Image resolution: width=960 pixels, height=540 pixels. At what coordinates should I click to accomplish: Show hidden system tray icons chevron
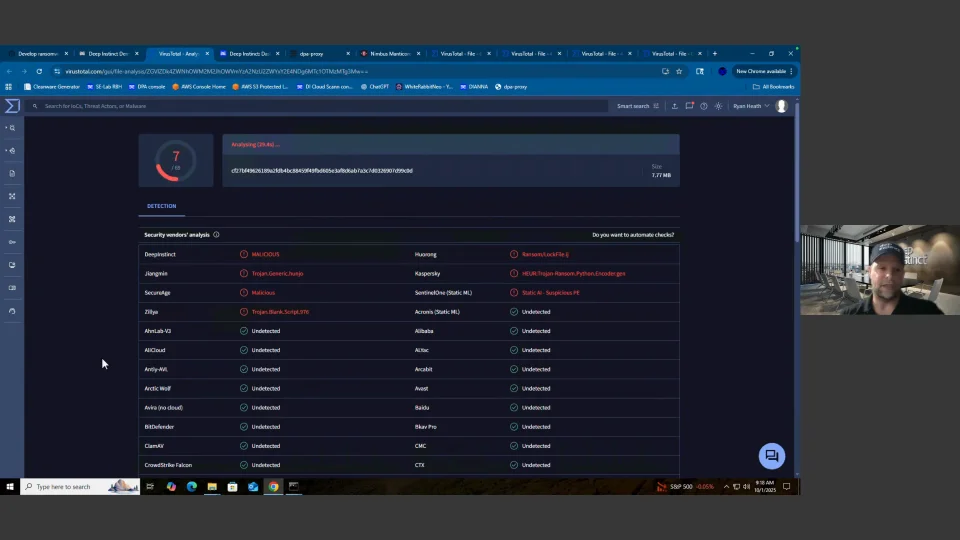[726, 487]
